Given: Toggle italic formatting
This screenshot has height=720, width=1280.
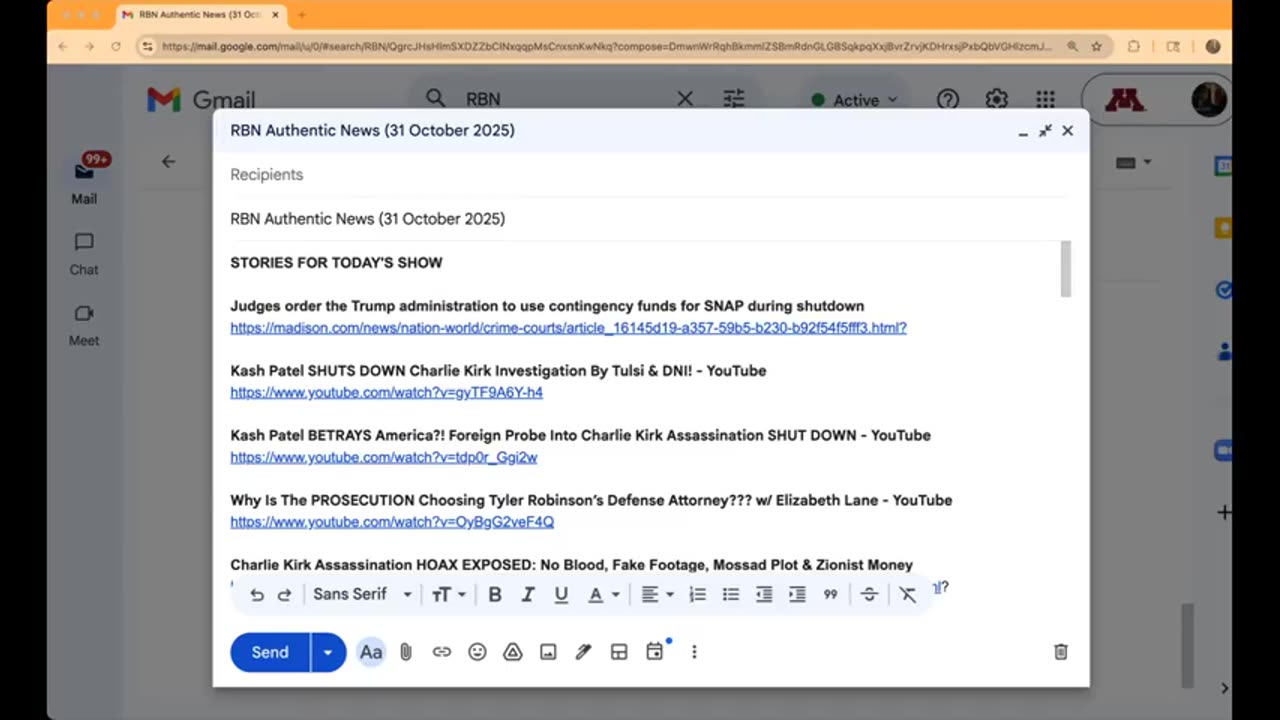Looking at the screenshot, I should tap(528, 595).
